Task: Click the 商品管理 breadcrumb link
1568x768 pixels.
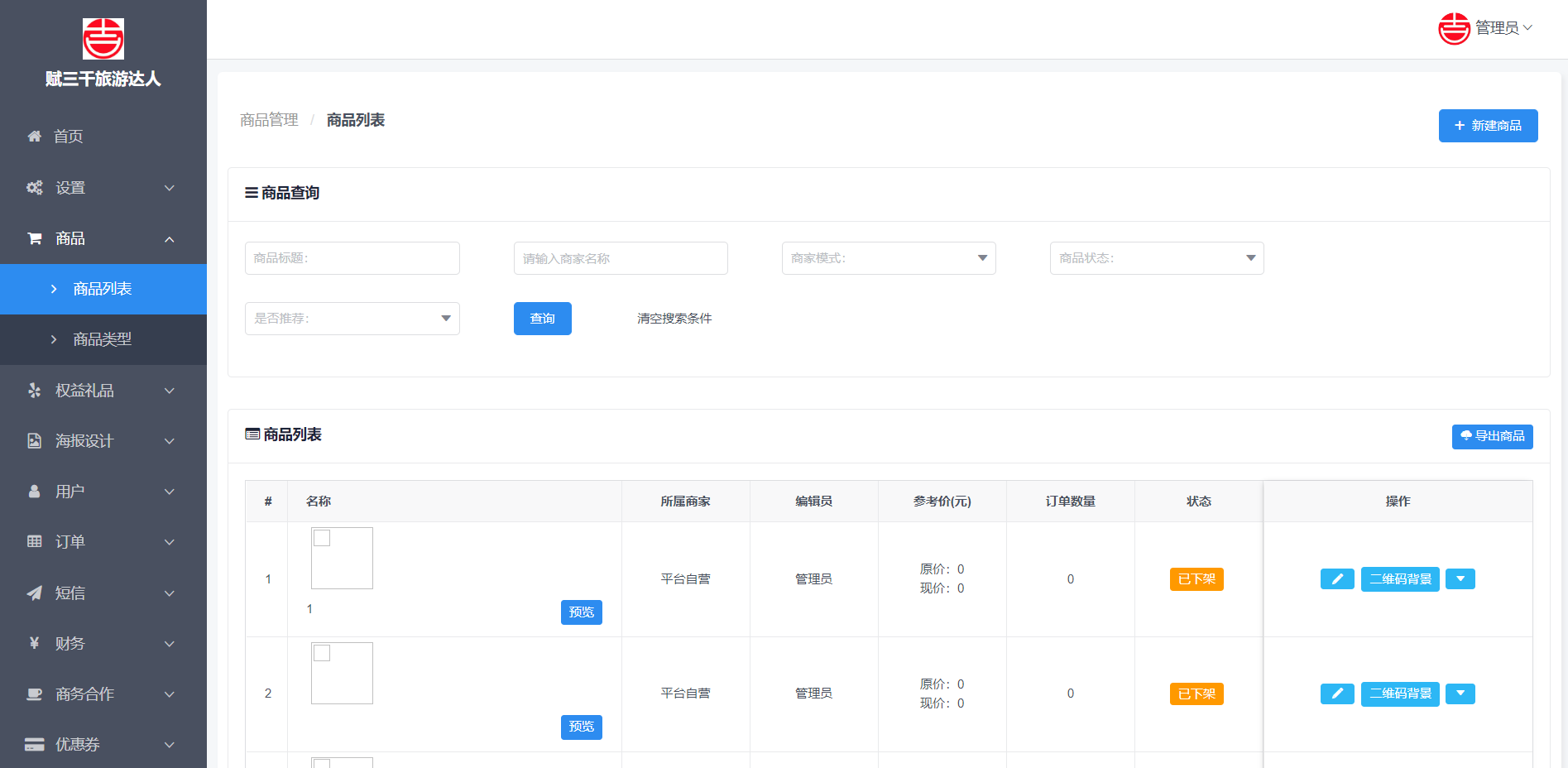Action: coord(269,120)
